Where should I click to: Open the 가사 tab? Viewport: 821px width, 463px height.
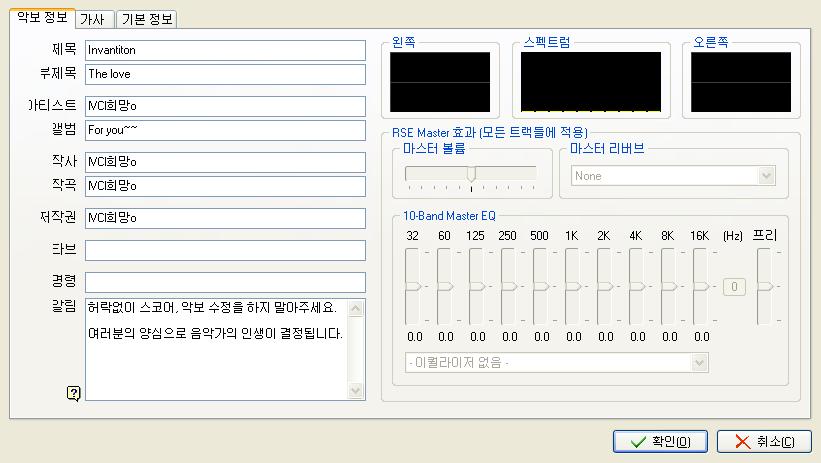[x=95, y=19]
